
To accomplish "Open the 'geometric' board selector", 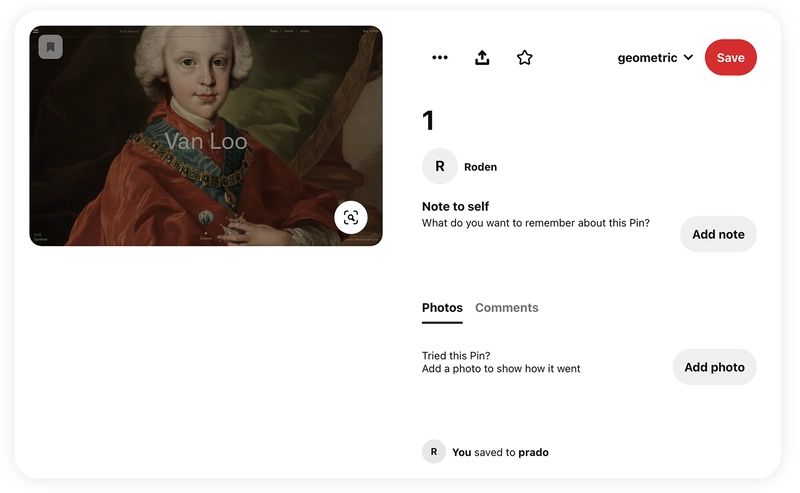I will pyautogui.click(x=655, y=58).
